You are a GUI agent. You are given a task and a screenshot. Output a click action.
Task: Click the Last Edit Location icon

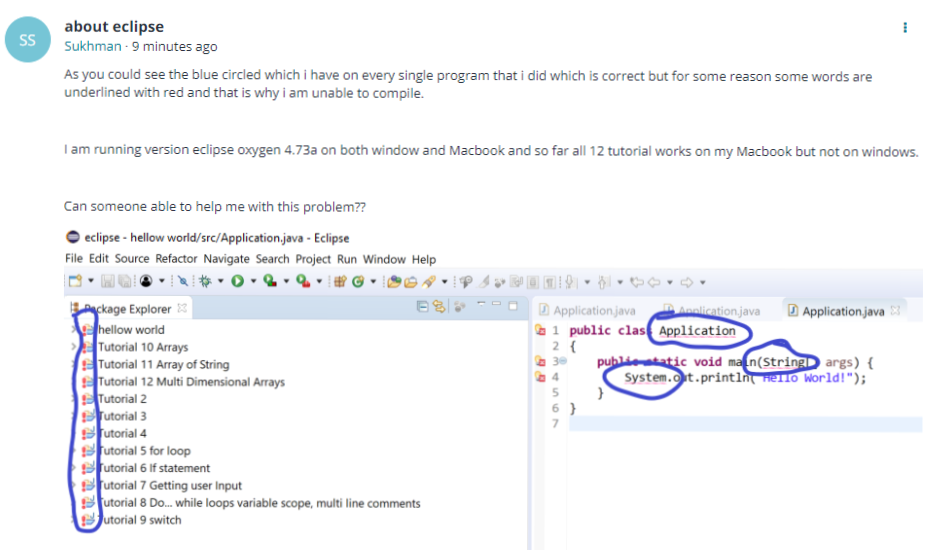coord(637,282)
